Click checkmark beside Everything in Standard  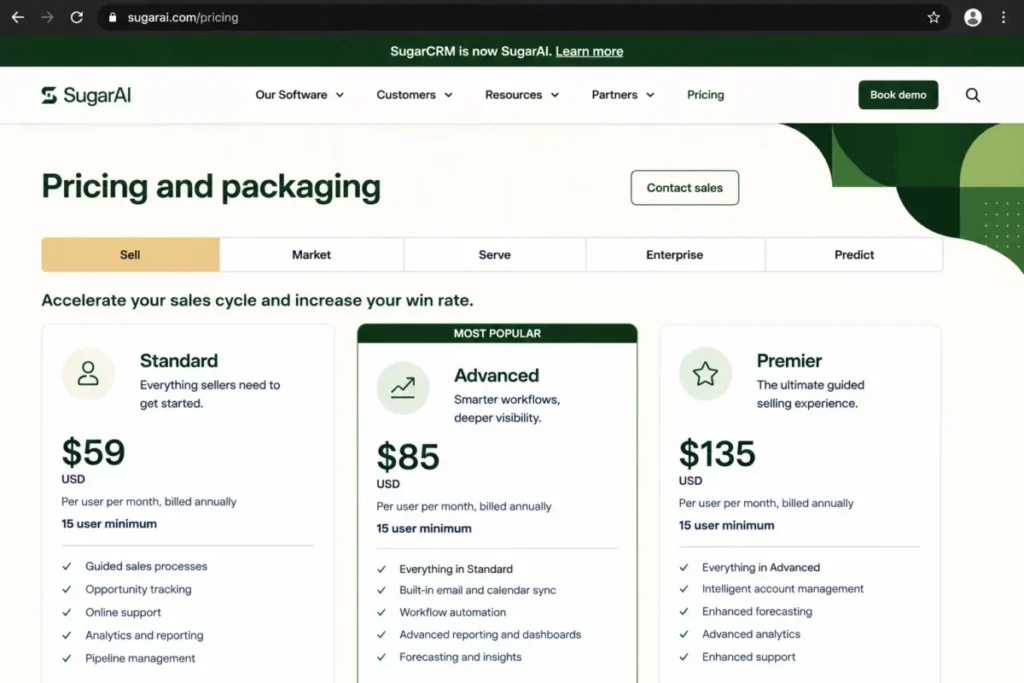point(381,569)
